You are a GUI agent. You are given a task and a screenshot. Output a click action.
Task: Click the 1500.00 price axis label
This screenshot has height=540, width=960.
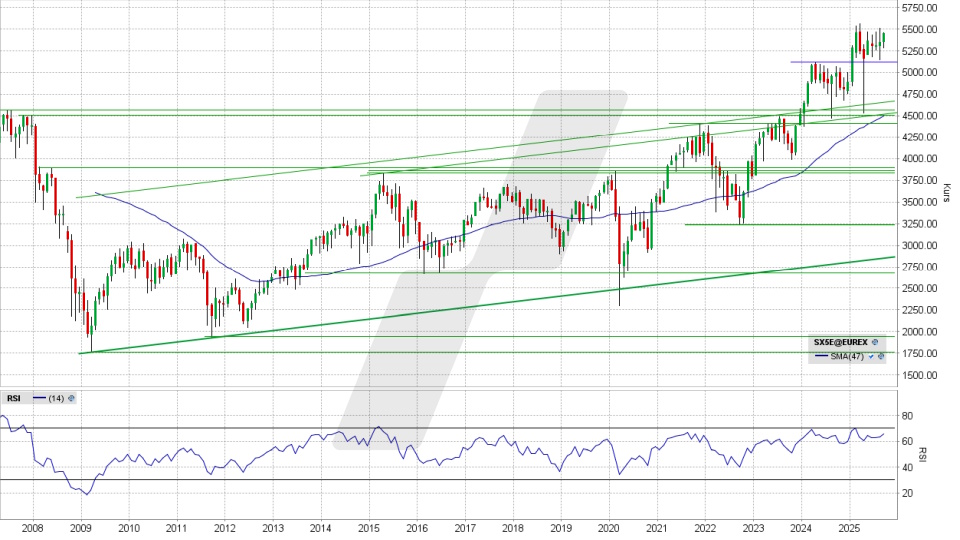click(x=918, y=376)
